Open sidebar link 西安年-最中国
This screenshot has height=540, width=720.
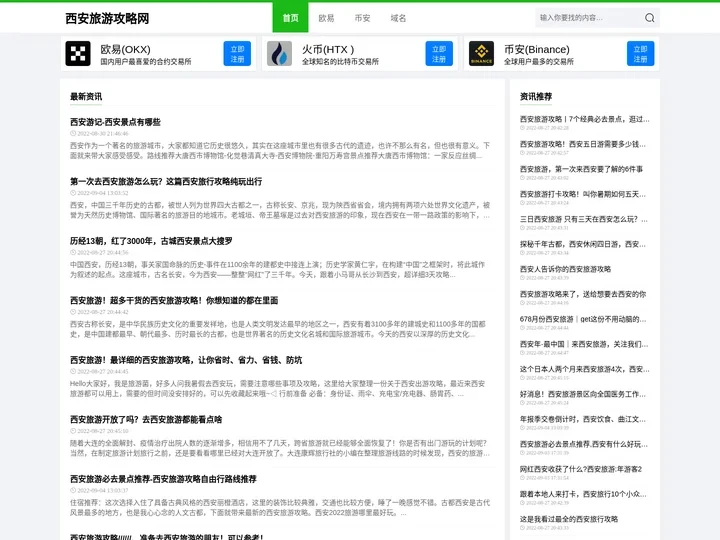[584, 344]
